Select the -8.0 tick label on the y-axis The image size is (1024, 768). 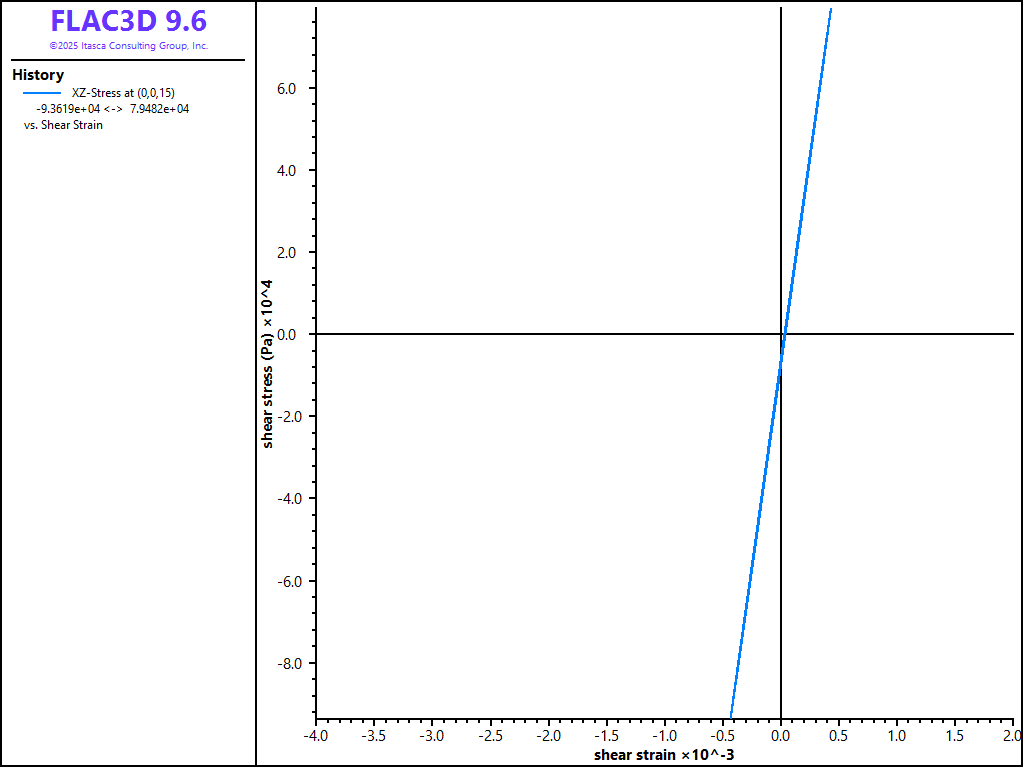(x=285, y=663)
